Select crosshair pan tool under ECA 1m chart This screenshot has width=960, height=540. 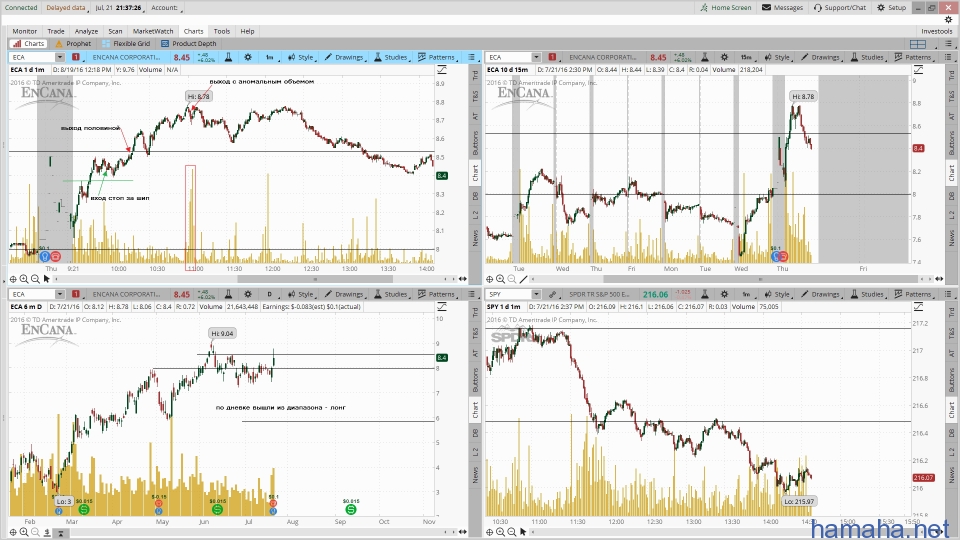click(x=13, y=279)
